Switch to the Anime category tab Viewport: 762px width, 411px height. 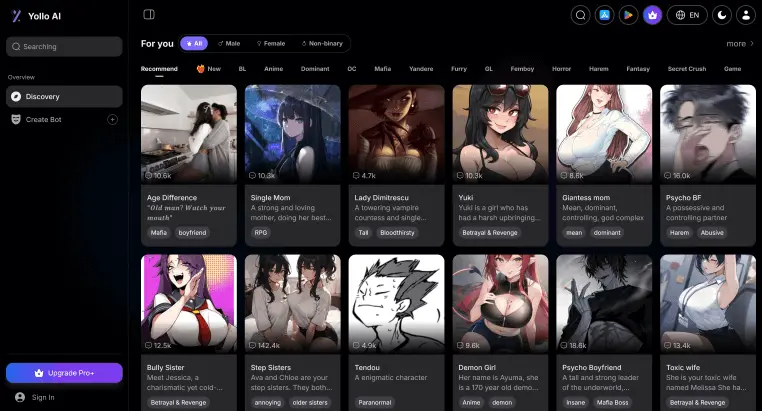click(273, 69)
